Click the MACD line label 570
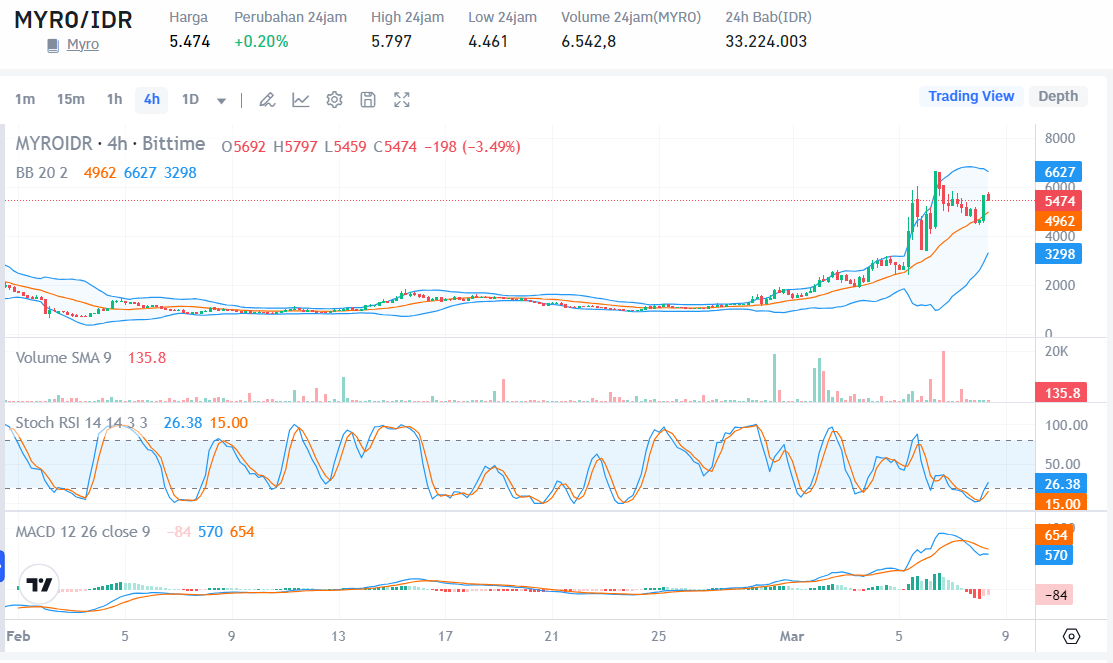This screenshot has width=1113, height=663. pos(1056,555)
